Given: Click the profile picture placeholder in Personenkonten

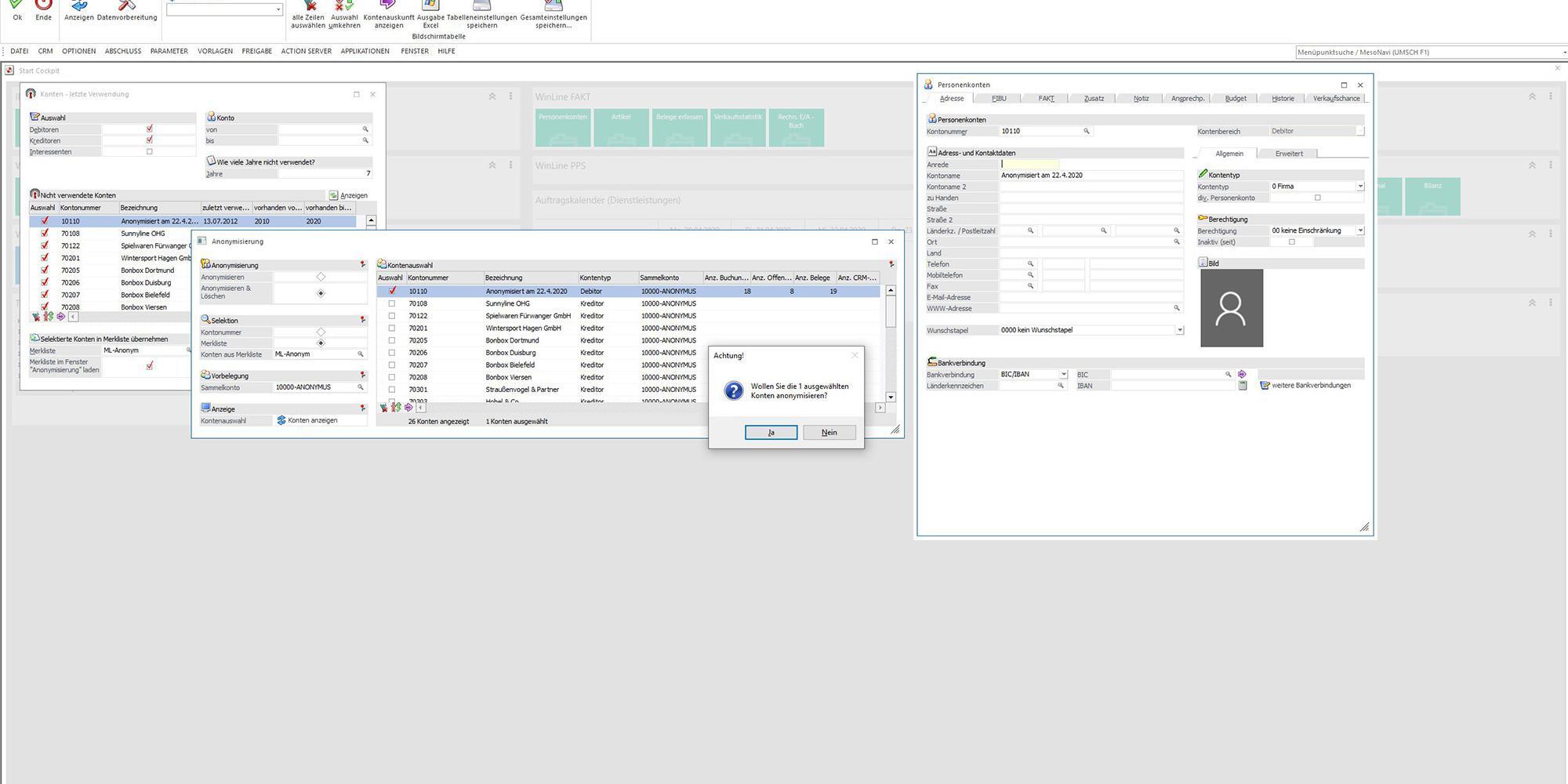Looking at the screenshot, I should (1232, 308).
